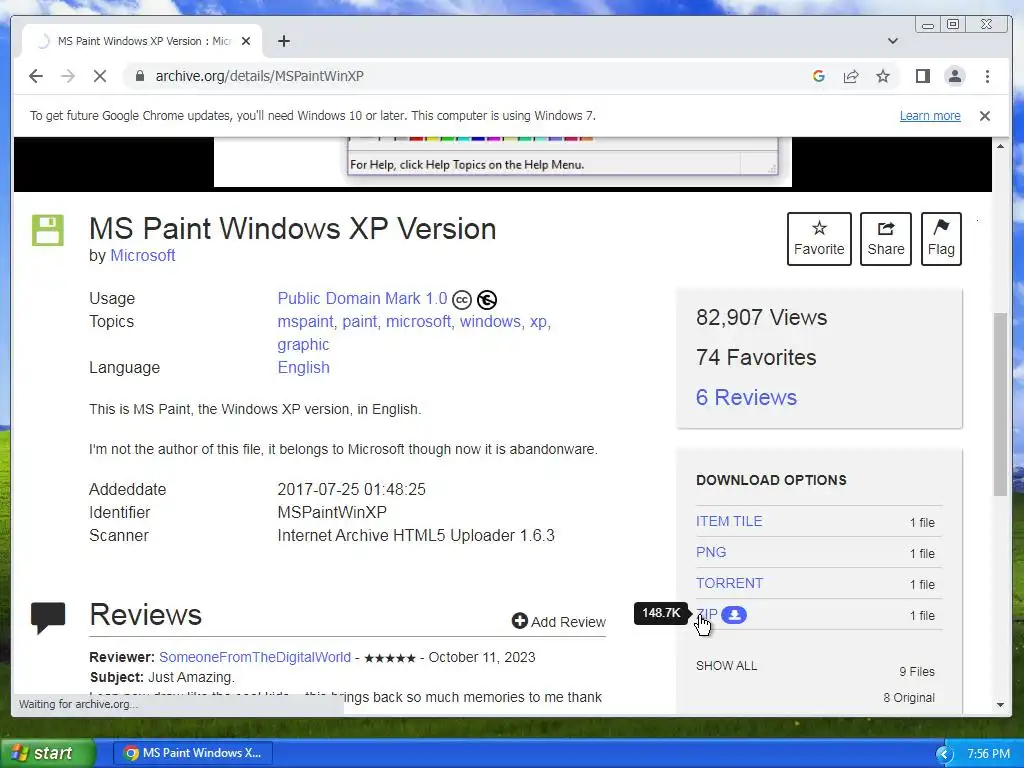1024x768 pixels.
Task: Share this page with the address bar share icon
Action: click(850, 76)
